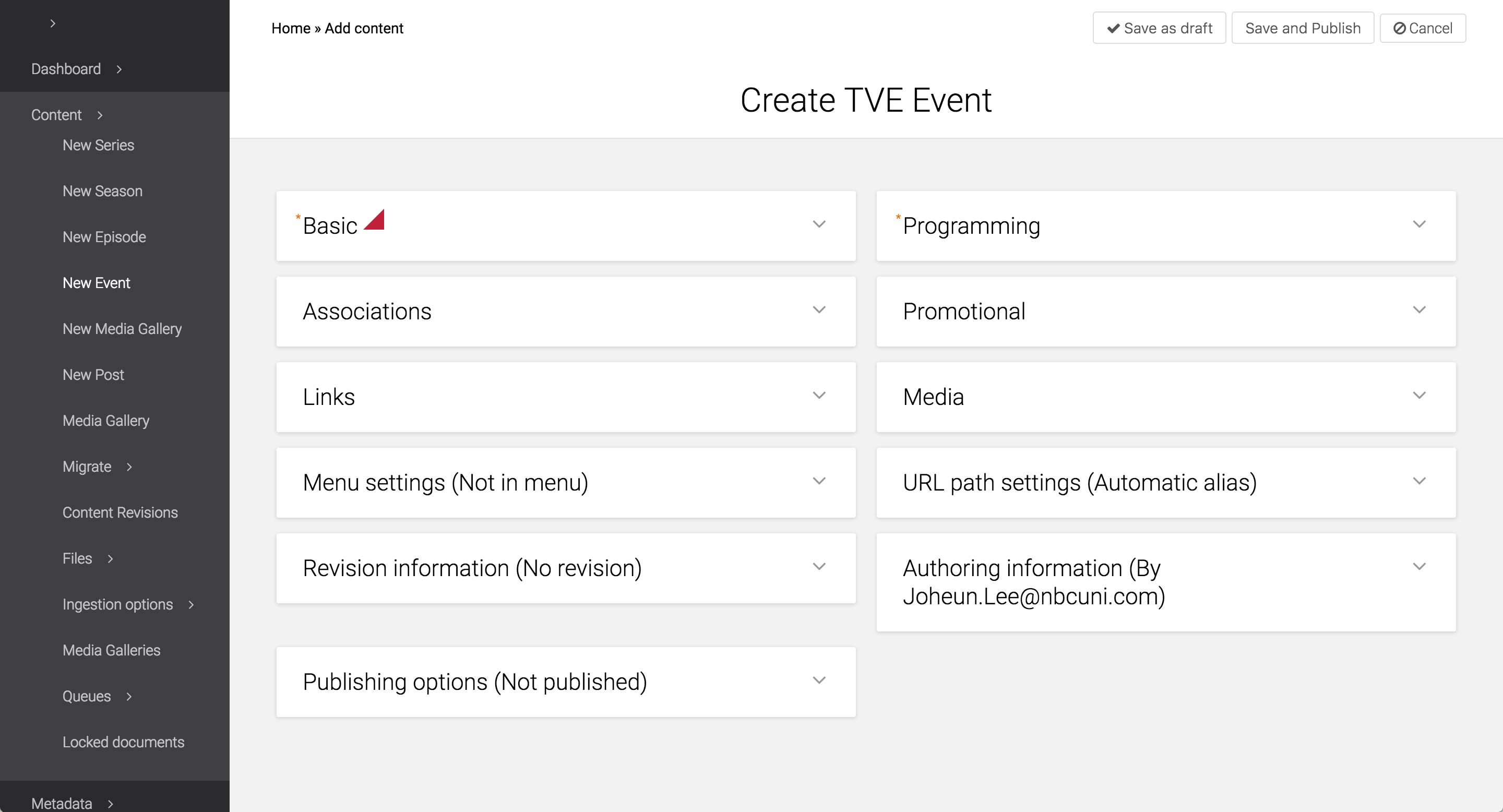Click Save as draft button
The width and height of the screenshot is (1503, 812).
point(1159,28)
